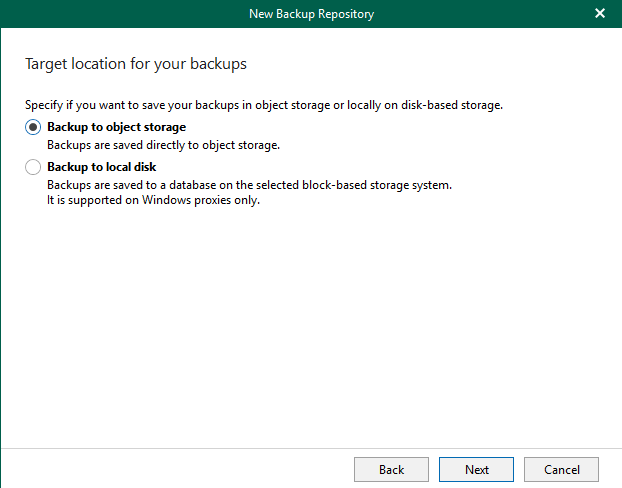Click the green left edge of the wizard
622x488 pixels.
click(2, 250)
